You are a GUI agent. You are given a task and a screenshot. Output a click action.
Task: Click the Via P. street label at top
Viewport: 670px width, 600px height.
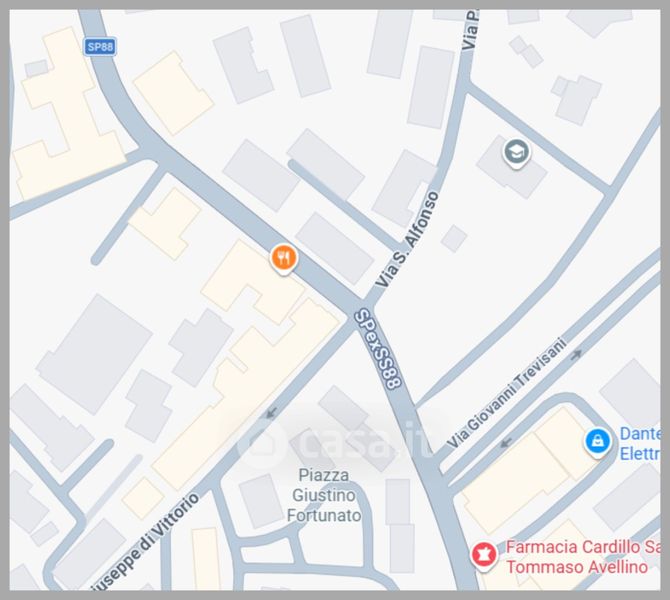(470, 30)
